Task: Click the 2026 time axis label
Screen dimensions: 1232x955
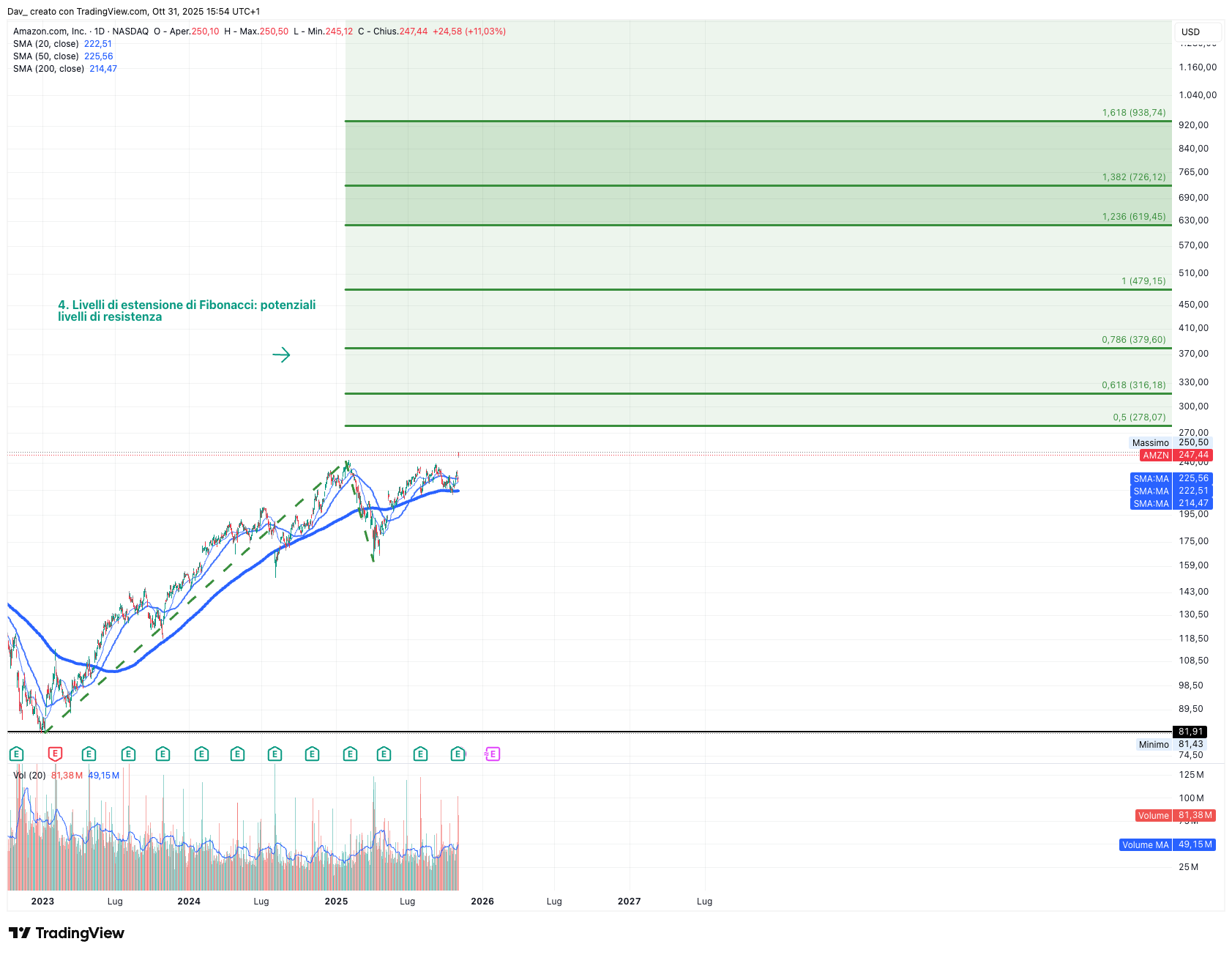Action: click(x=482, y=902)
